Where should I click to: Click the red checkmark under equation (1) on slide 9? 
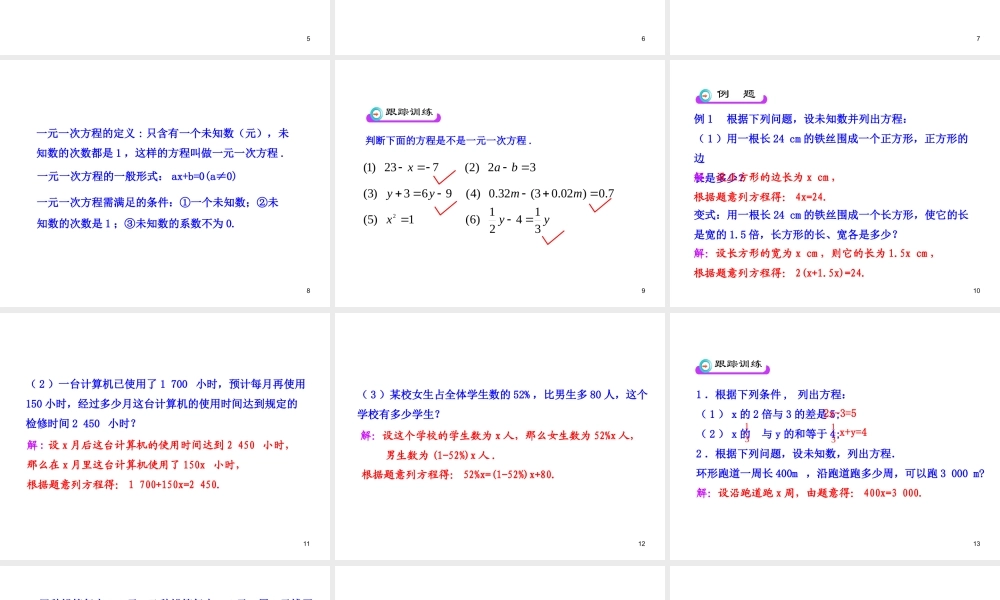443,177
